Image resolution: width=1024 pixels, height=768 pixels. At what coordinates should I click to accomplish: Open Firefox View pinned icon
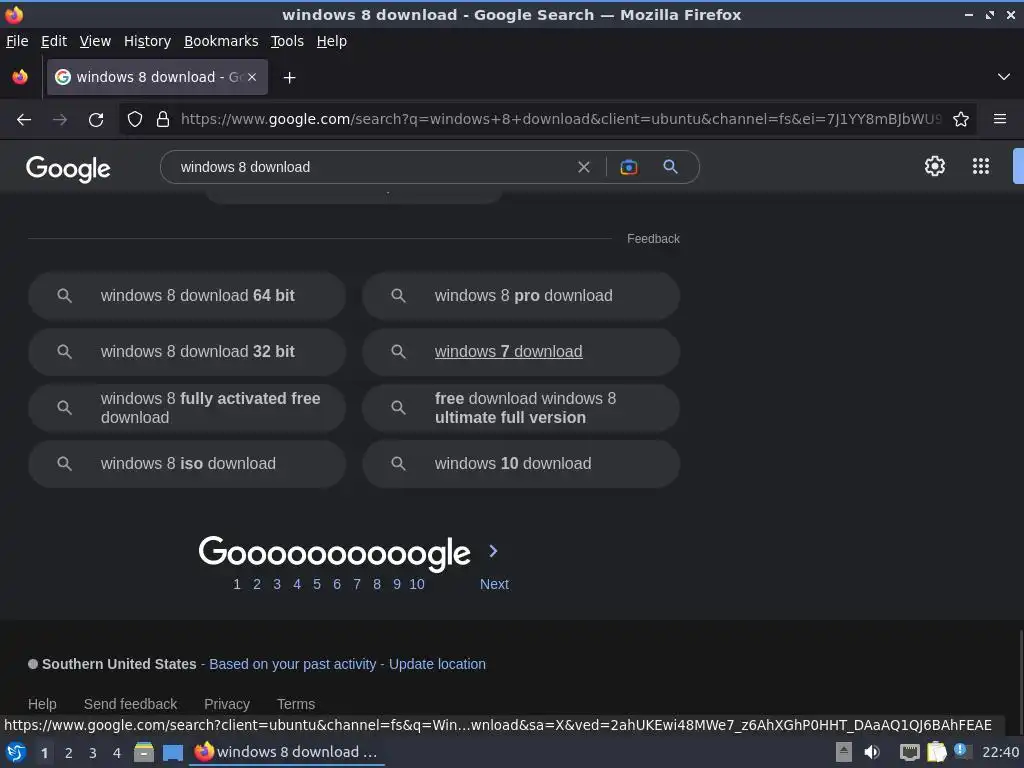point(20,77)
